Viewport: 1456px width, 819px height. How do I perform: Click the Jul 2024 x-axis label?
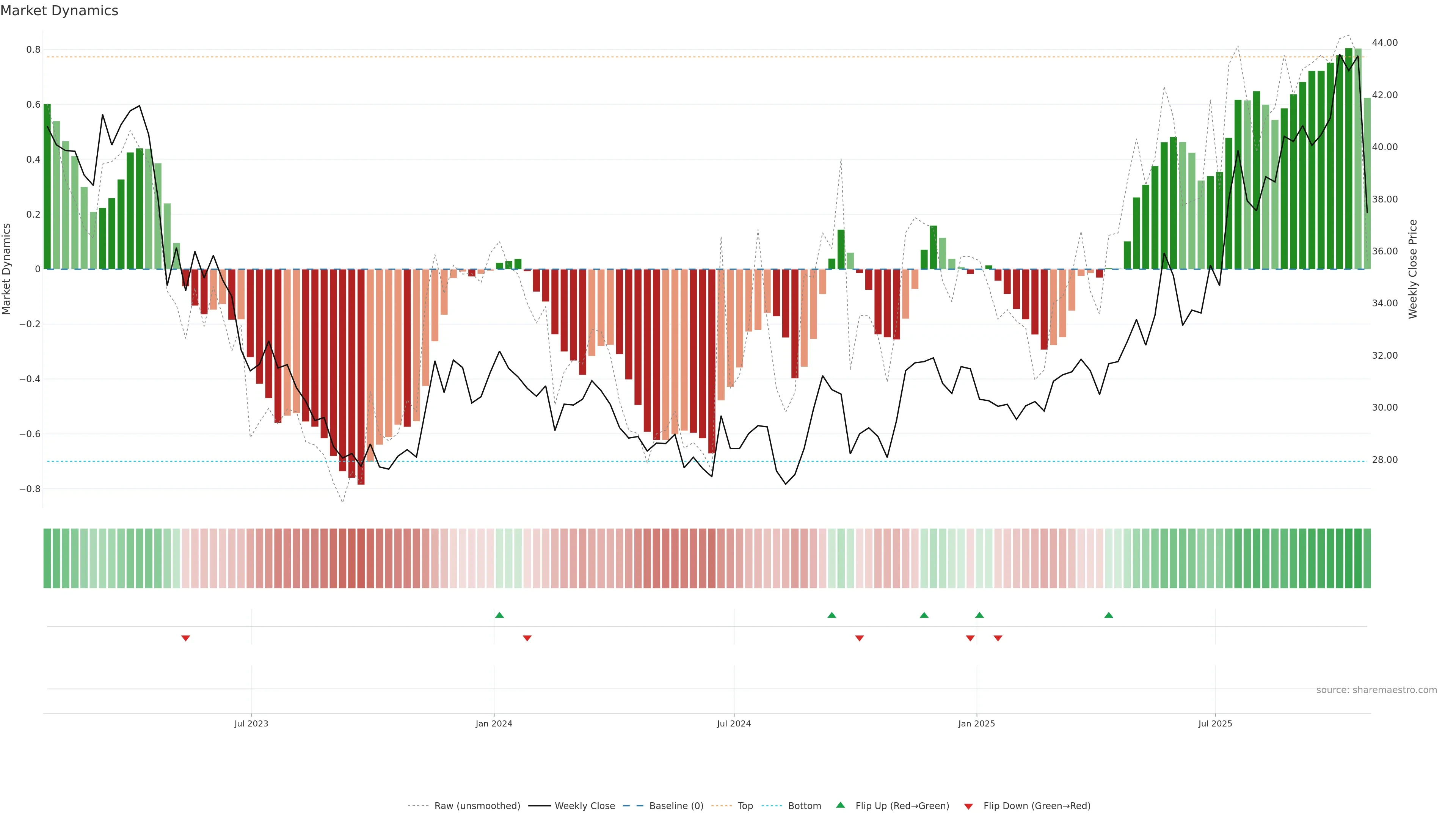734,723
